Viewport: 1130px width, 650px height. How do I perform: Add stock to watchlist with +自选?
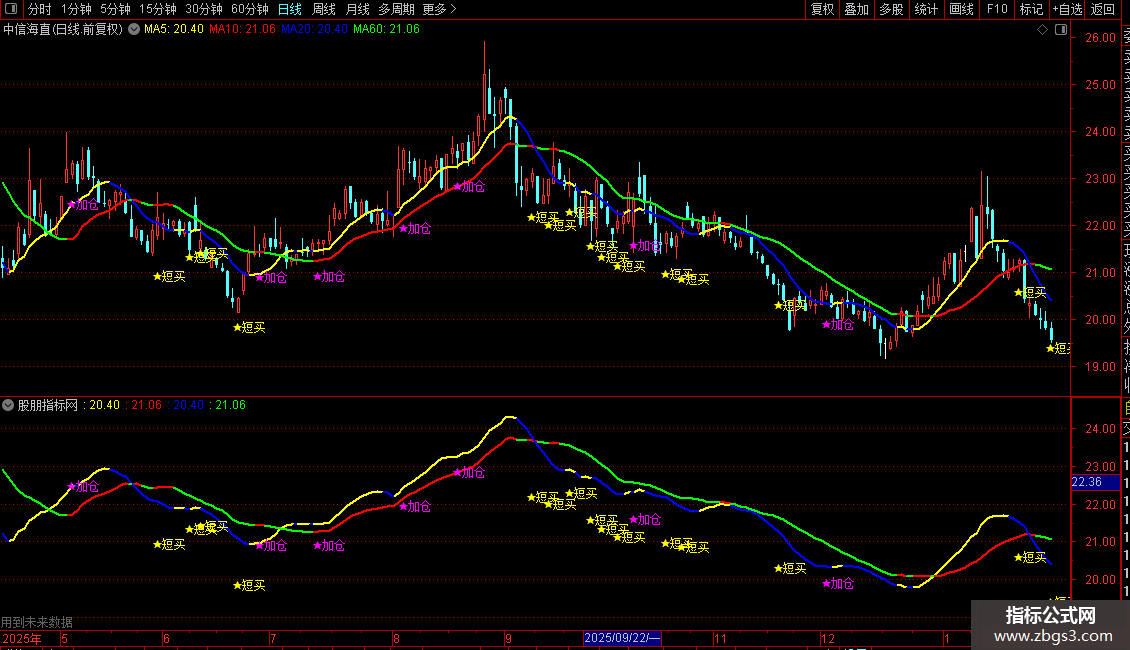pos(1067,9)
